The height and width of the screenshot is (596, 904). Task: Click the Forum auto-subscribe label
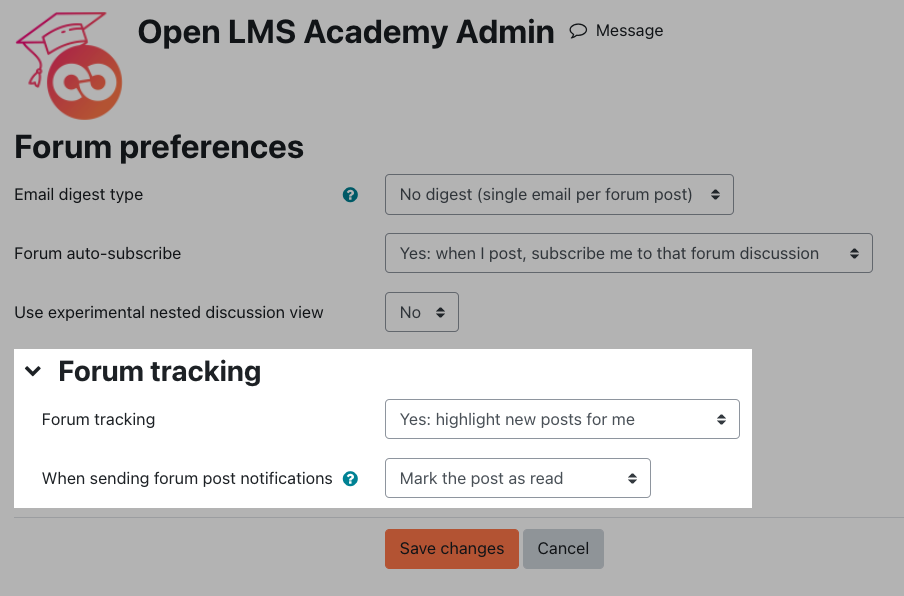[97, 254]
